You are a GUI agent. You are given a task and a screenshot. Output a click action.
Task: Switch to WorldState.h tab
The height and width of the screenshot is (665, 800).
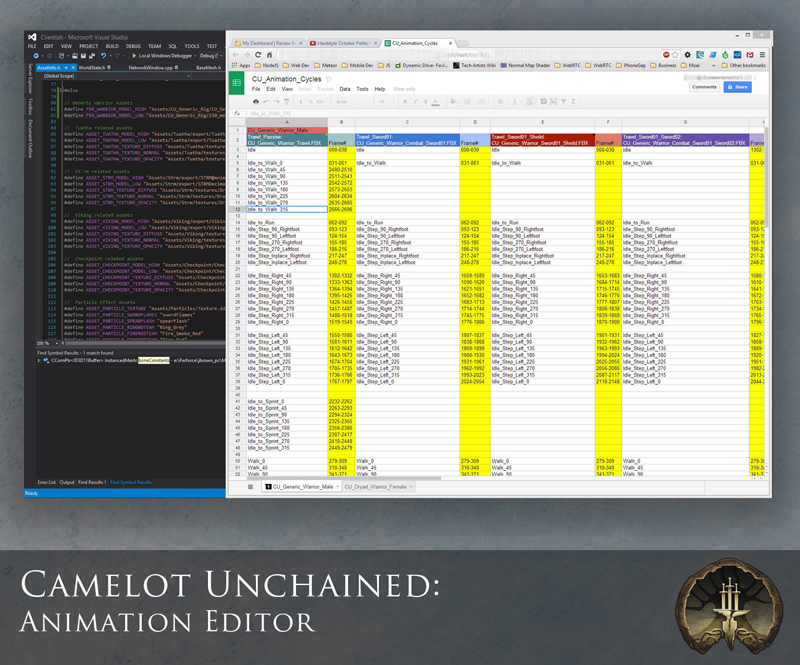92,67
